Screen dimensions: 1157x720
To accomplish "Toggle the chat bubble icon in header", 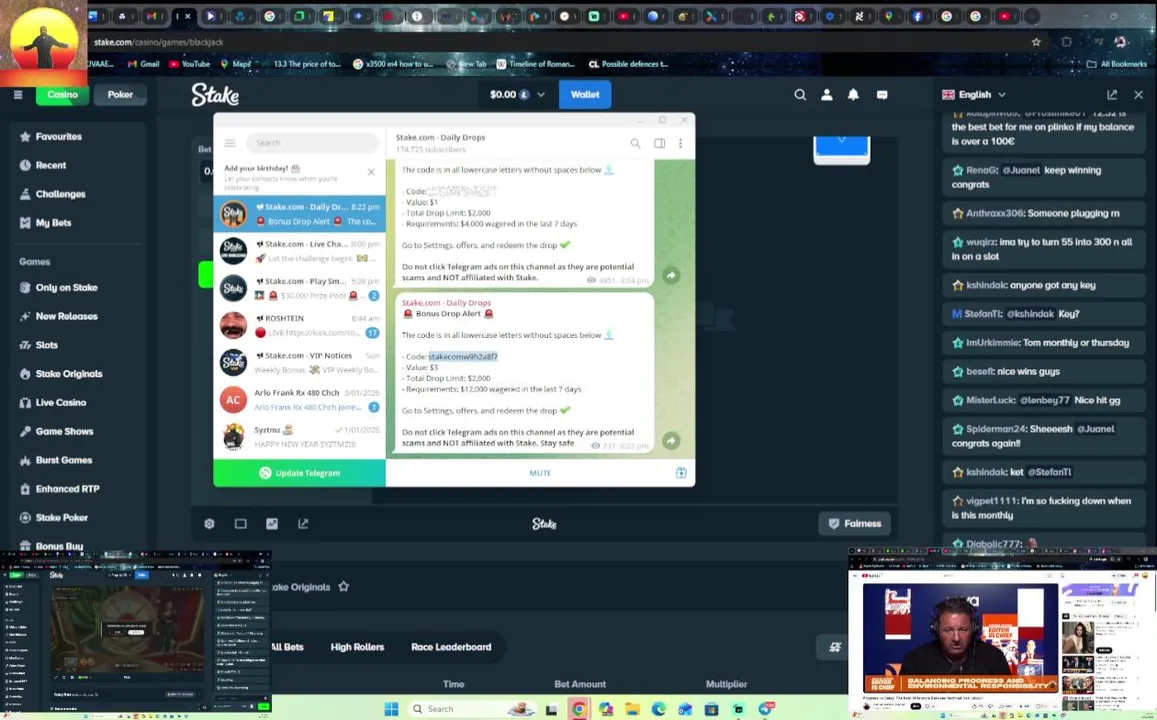I will coord(882,94).
